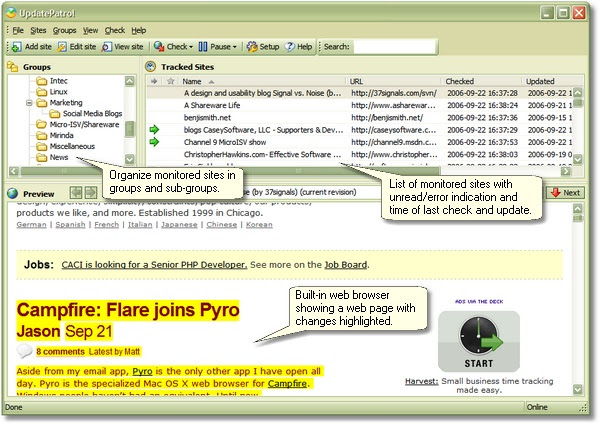Open the Harvest ad link
The height and width of the screenshot is (425, 600).
pos(422,381)
